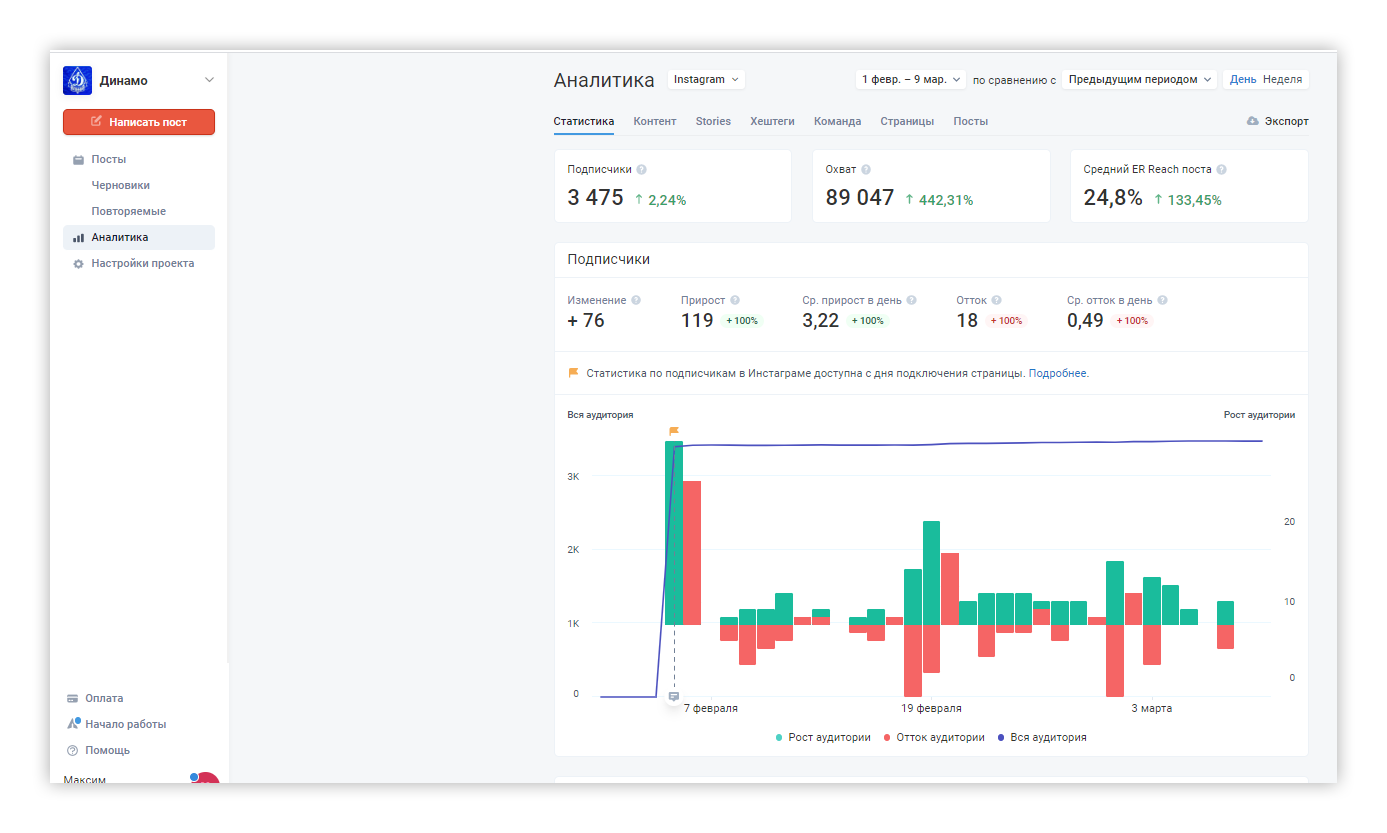The image size is (1387, 833).
Task: Open the Instagram network dropdown
Action: (706, 79)
